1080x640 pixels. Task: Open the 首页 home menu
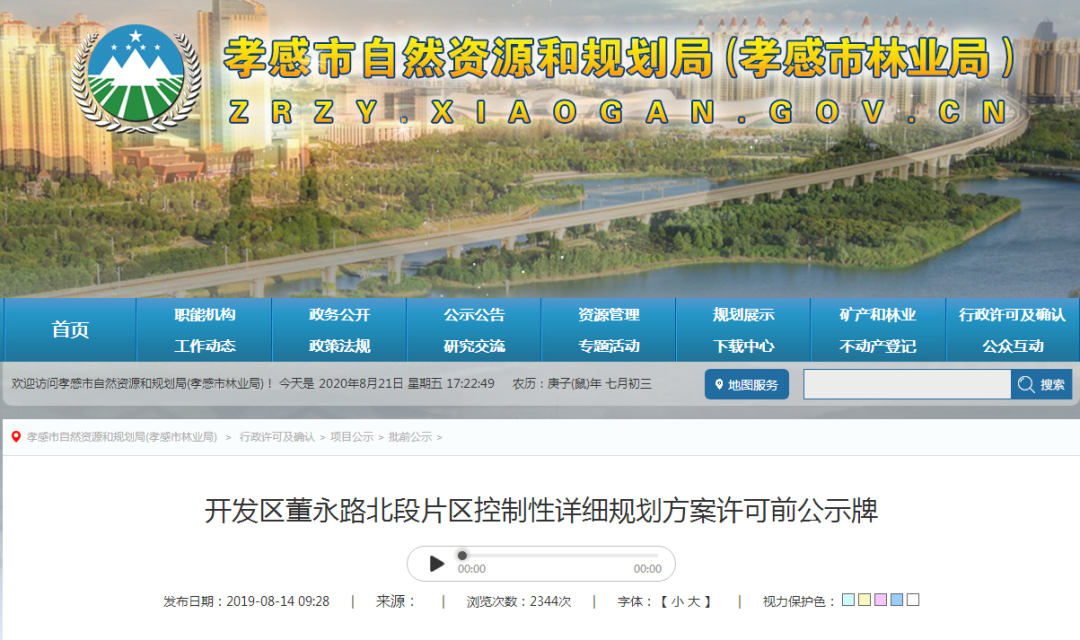pyautogui.click(x=70, y=330)
